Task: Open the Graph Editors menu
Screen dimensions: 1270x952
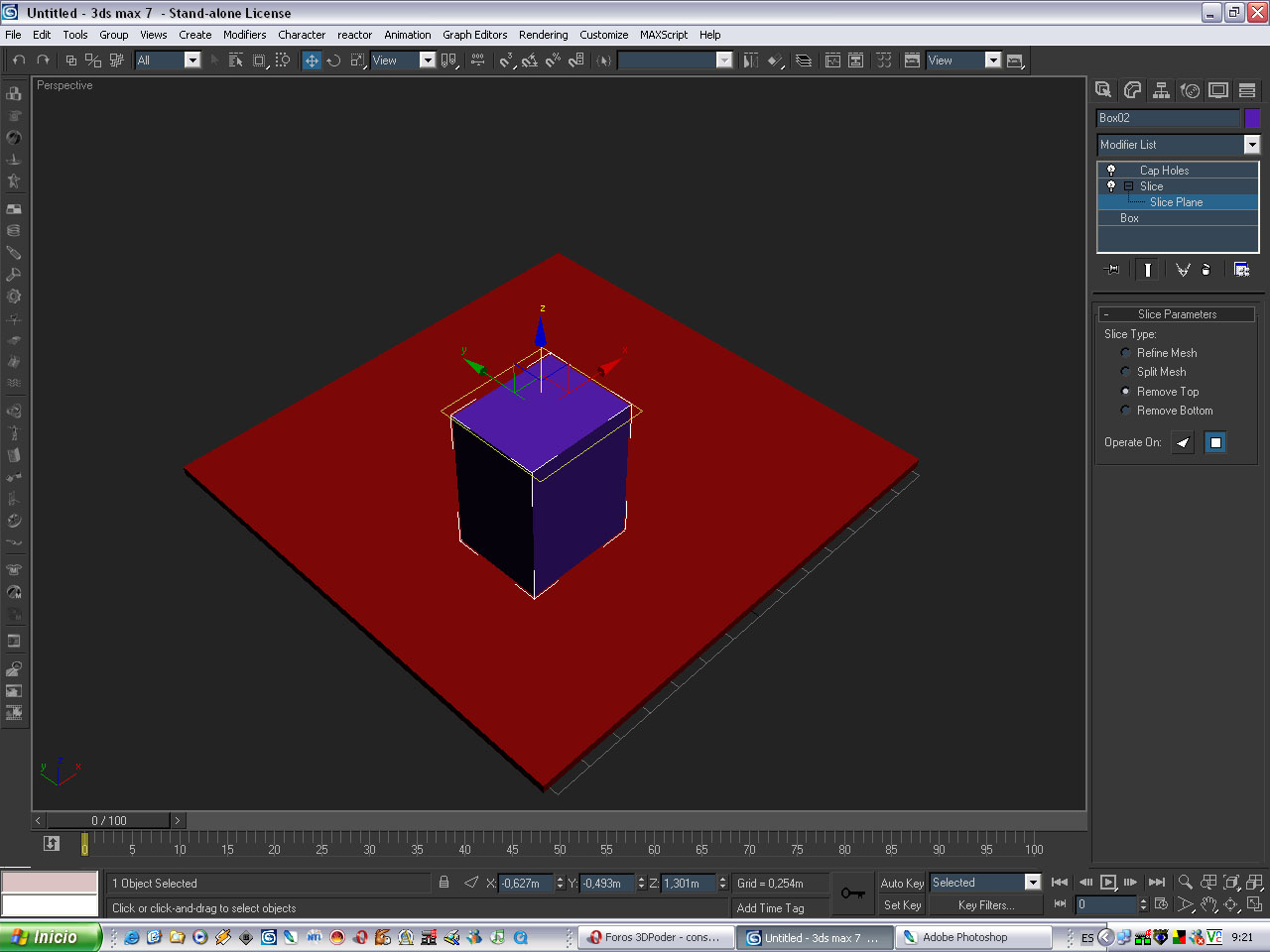Action: point(474,35)
